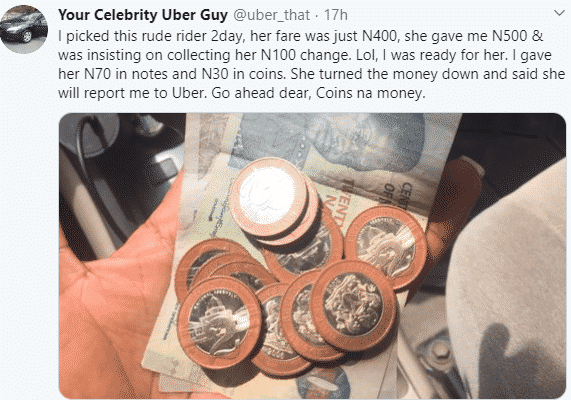This screenshot has height=400, width=571.
Task: Click the 'CENTRAL' text on the banknote
Action: (x=406, y=197)
